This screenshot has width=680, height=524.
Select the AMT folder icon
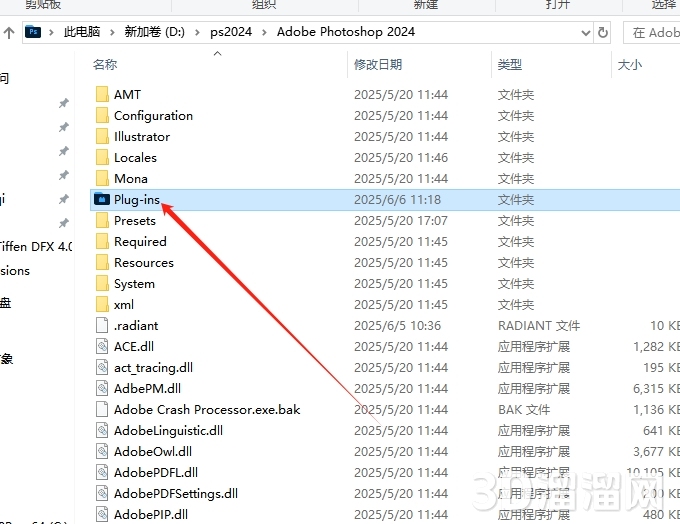point(102,94)
